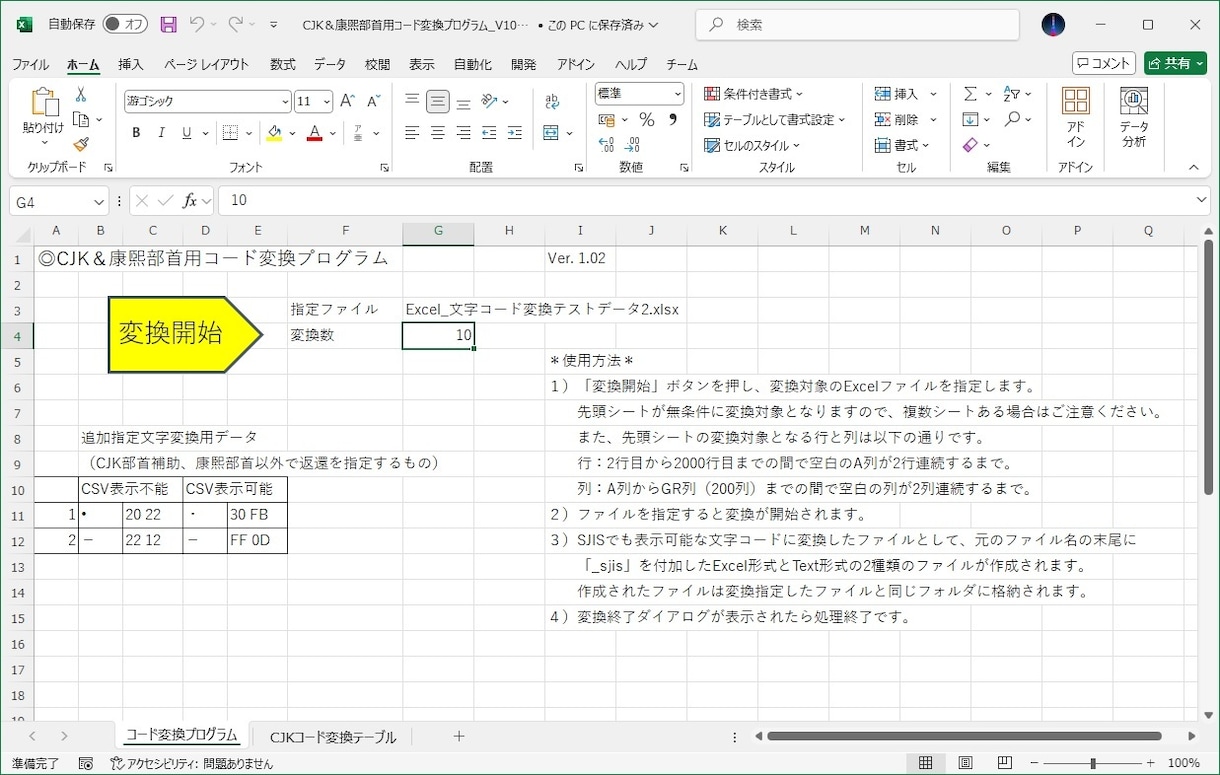Click the Middle Align icon

pos(438,101)
